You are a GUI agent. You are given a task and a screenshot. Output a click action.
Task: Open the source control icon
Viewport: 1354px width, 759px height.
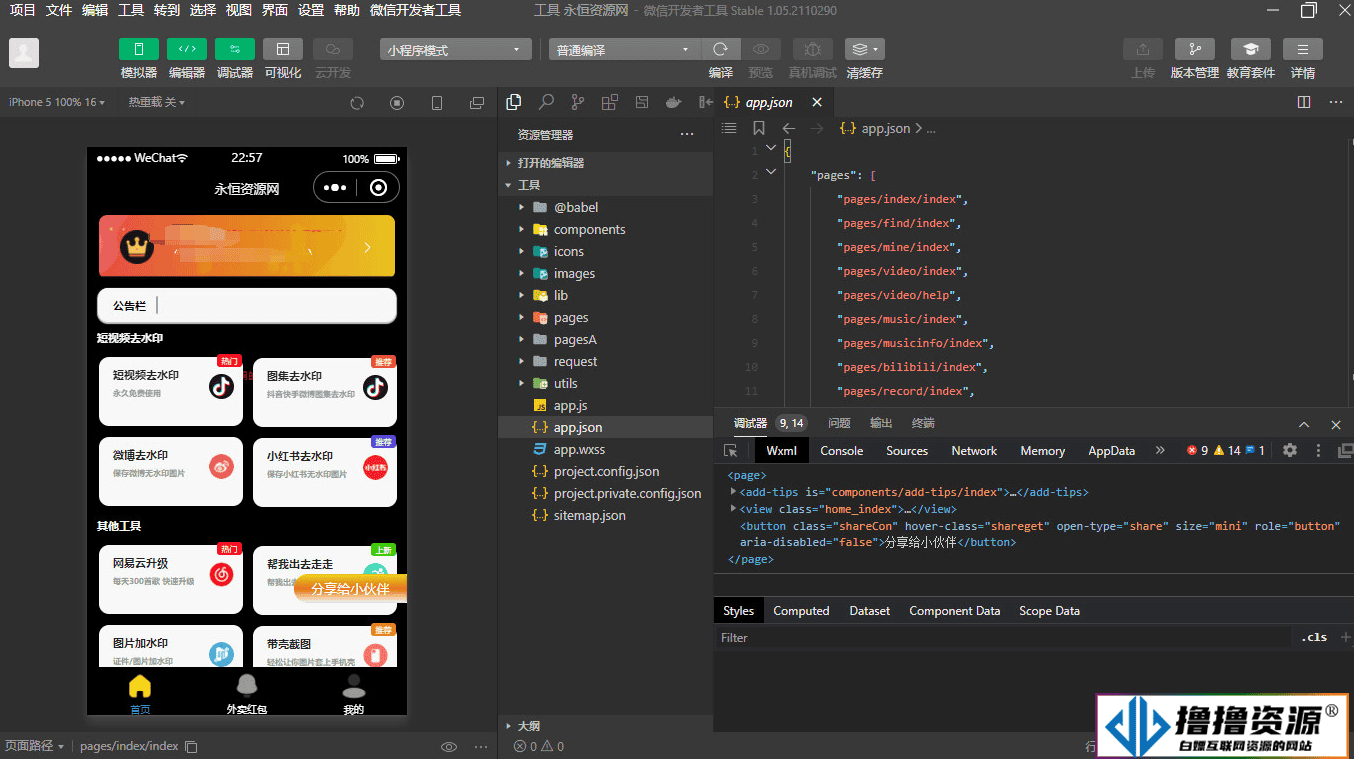pos(578,102)
